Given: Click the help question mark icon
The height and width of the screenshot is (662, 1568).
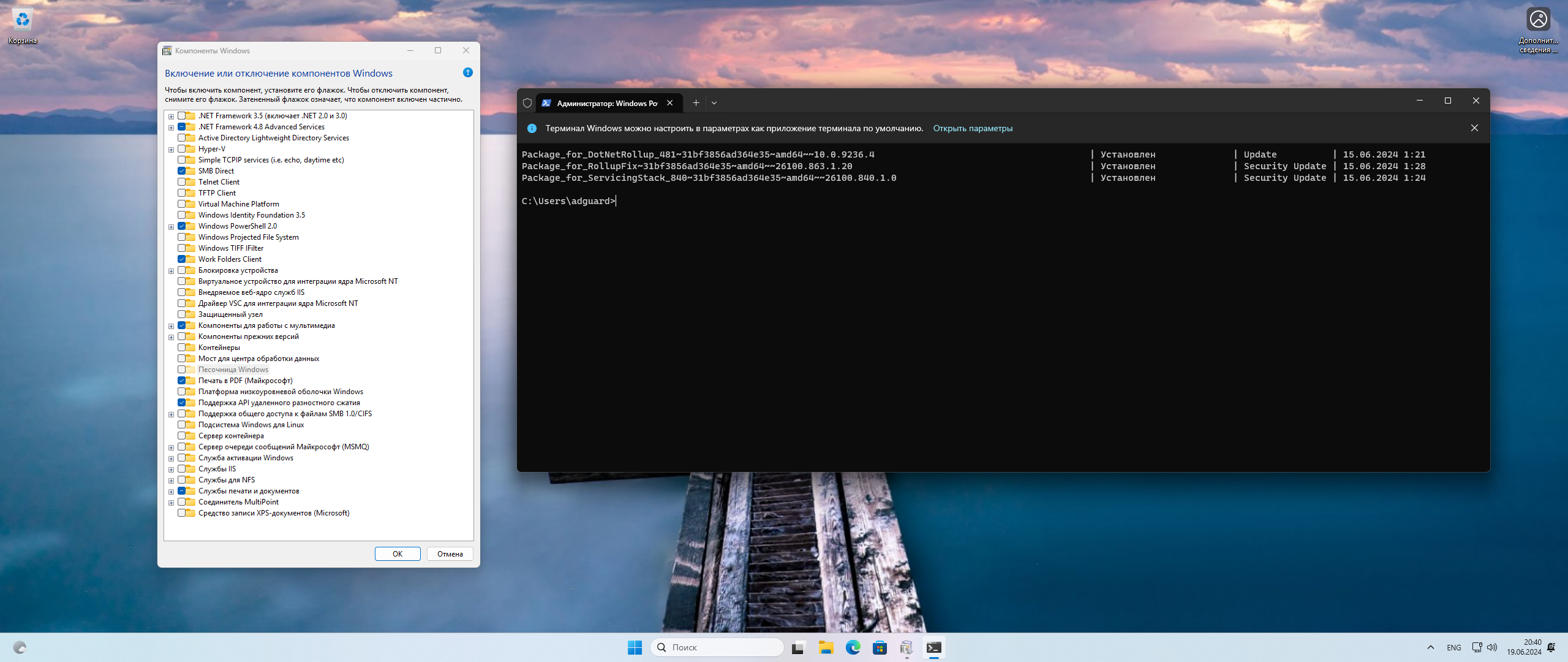Looking at the screenshot, I should (x=468, y=73).
